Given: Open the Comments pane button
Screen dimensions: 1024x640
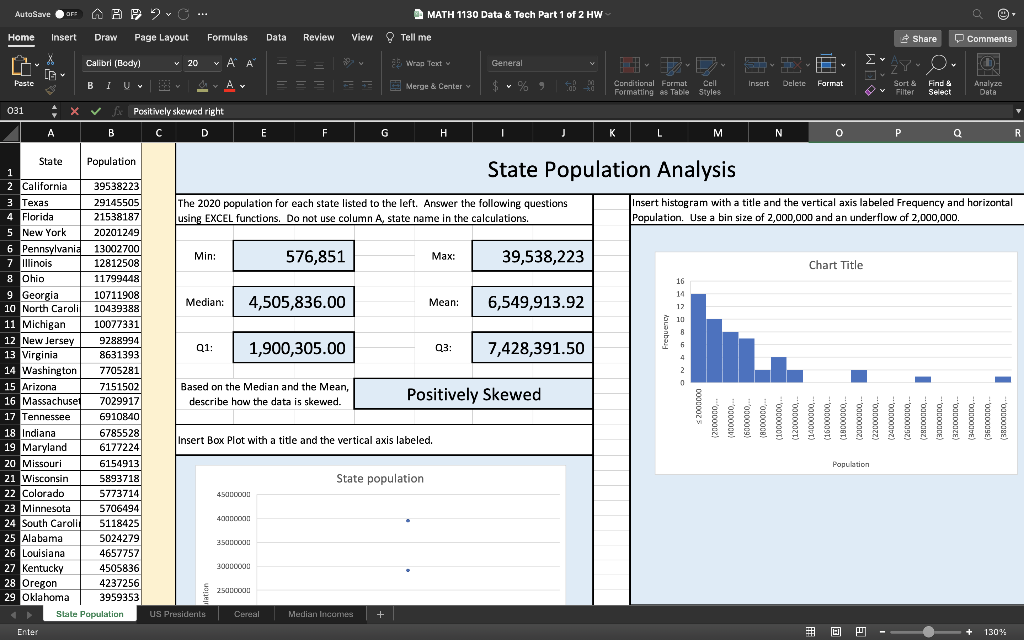Looking at the screenshot, I should (983, 38).
